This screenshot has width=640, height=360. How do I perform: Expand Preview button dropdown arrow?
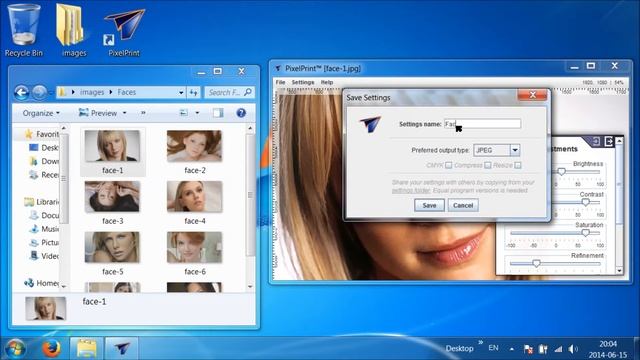[x=124, y=113]
